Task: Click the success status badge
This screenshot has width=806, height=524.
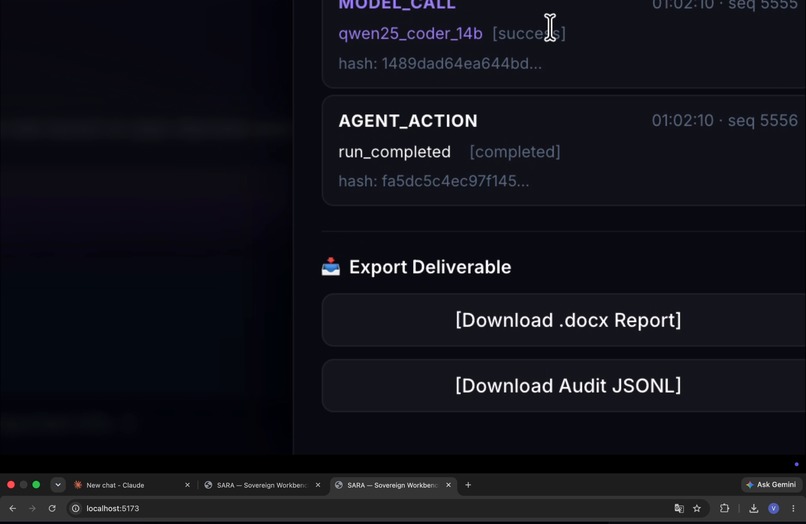Action: 529,33
